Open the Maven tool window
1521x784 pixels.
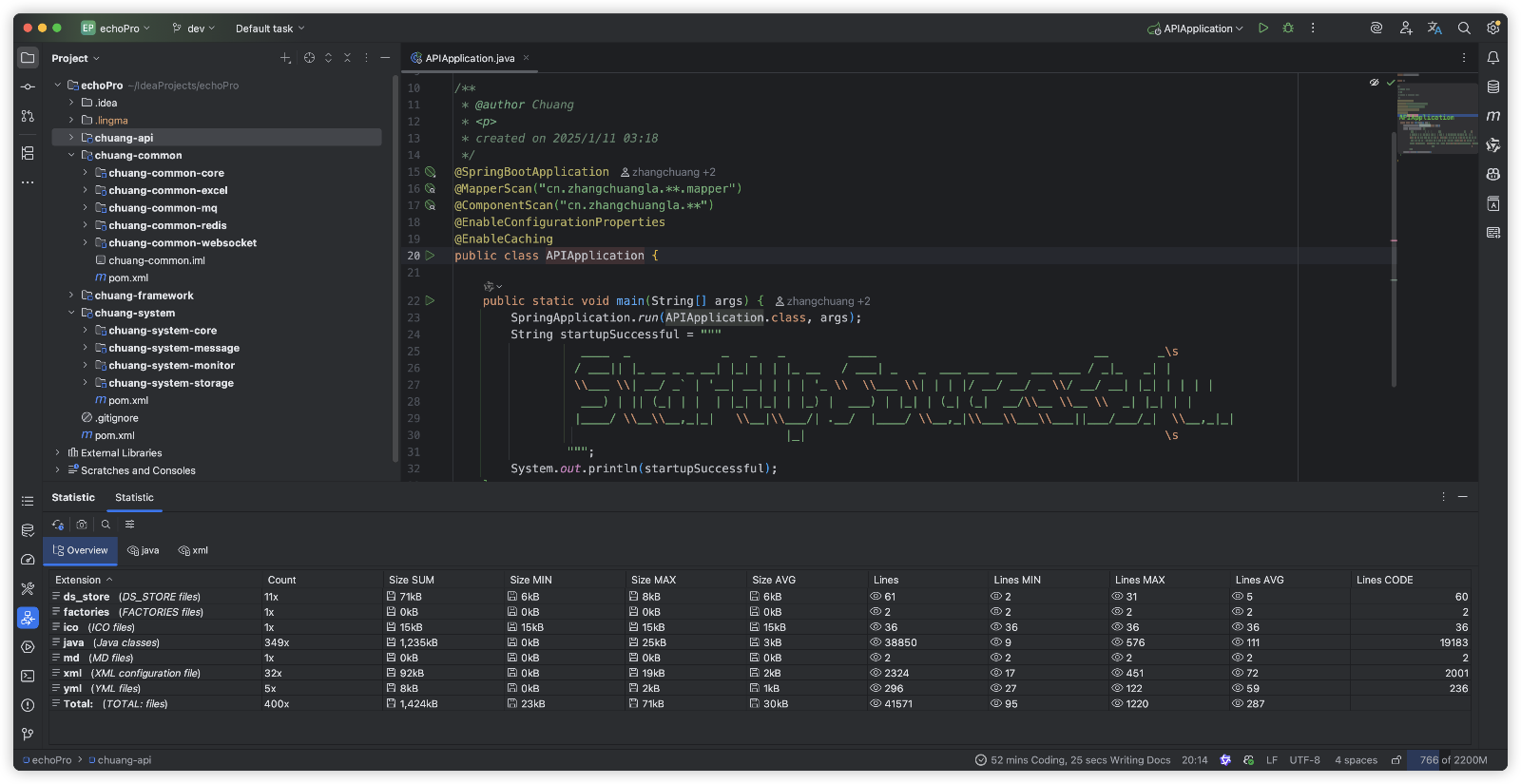tap(1493, 116)
